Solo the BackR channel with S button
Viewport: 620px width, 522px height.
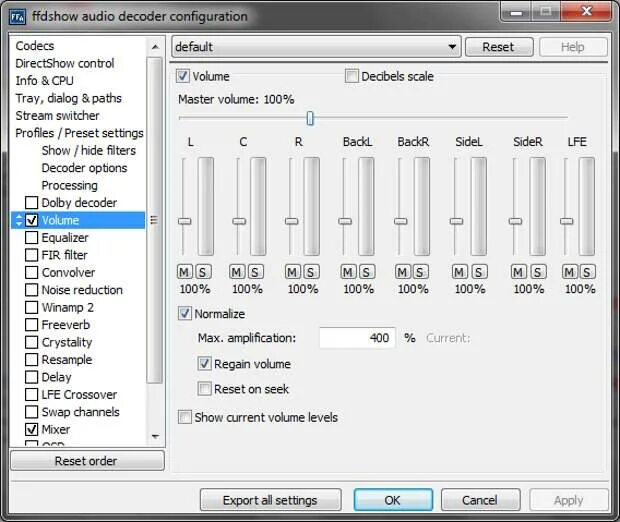pyautogui.click(x=420, y=272)
